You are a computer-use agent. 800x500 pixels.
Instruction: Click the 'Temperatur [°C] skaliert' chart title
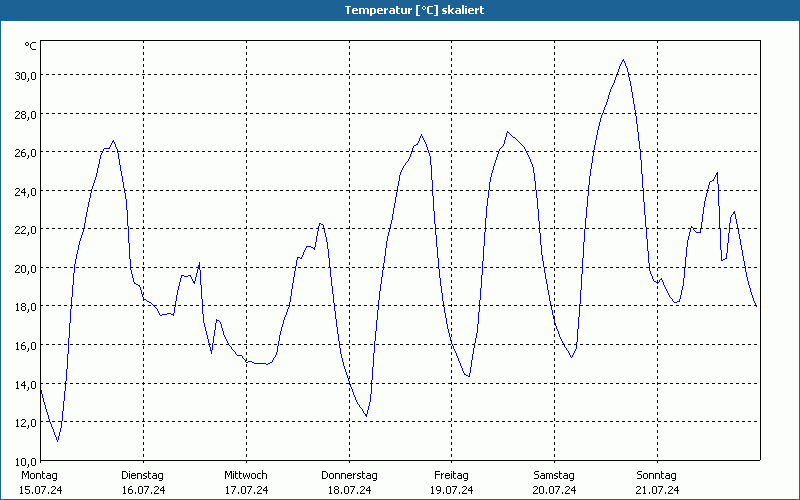(414, 10)
